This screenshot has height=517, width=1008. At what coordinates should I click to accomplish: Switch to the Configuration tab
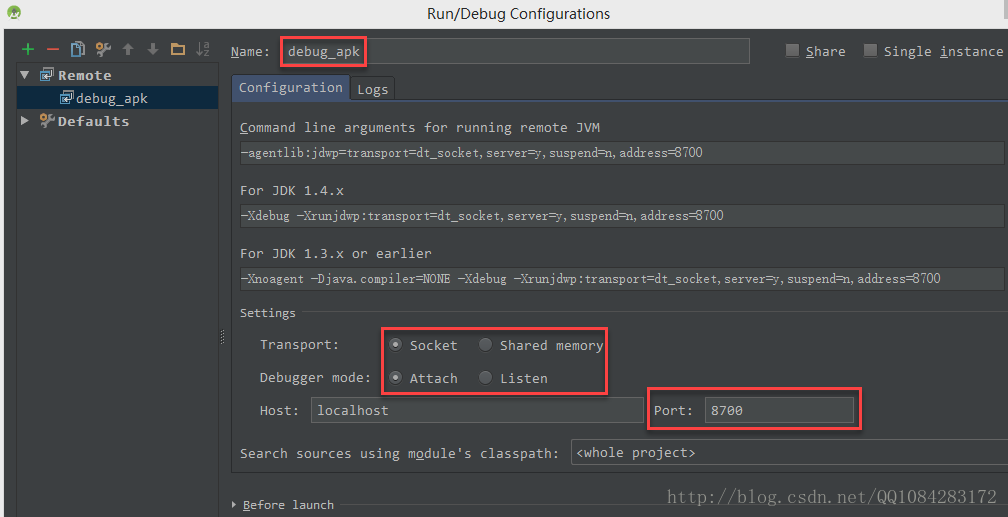[291, 87]
